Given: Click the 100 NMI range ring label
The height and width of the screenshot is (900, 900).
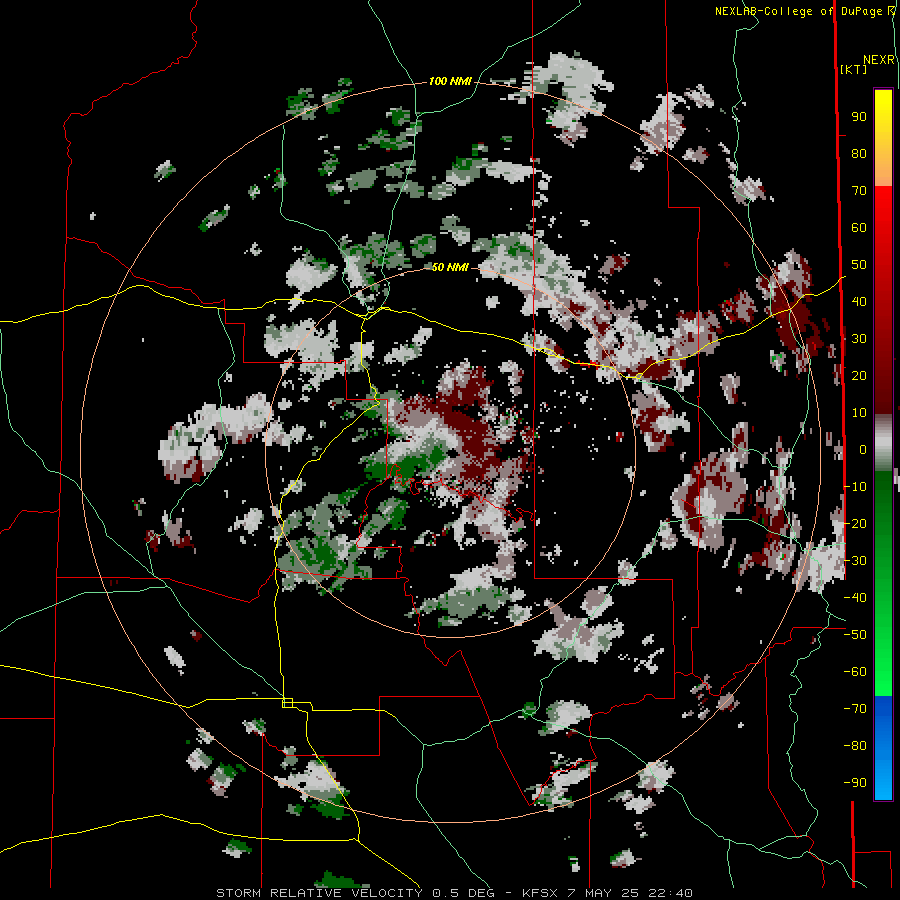Looking at the screenshot, I should pos(450,81).
